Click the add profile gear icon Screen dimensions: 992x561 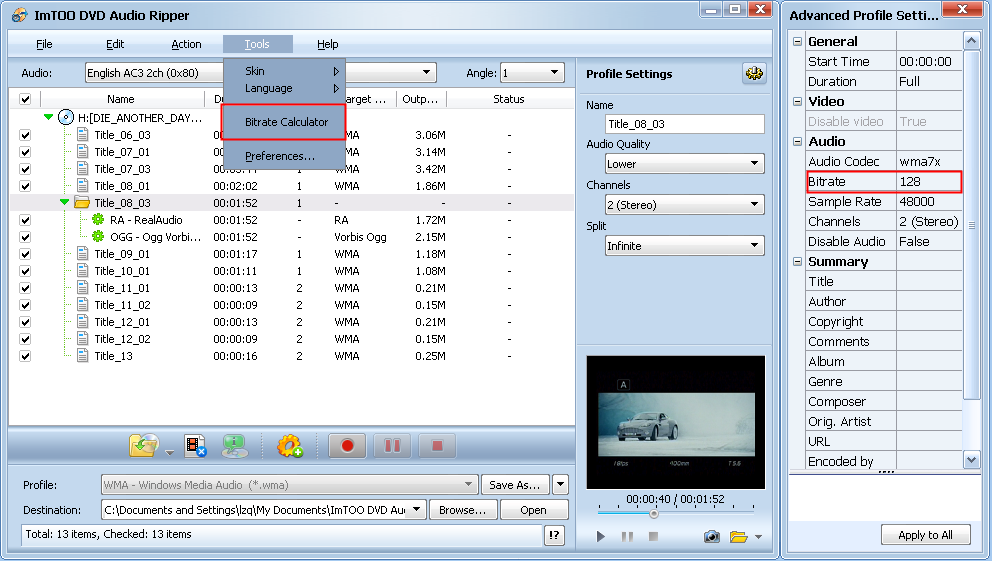pos(290,446)
